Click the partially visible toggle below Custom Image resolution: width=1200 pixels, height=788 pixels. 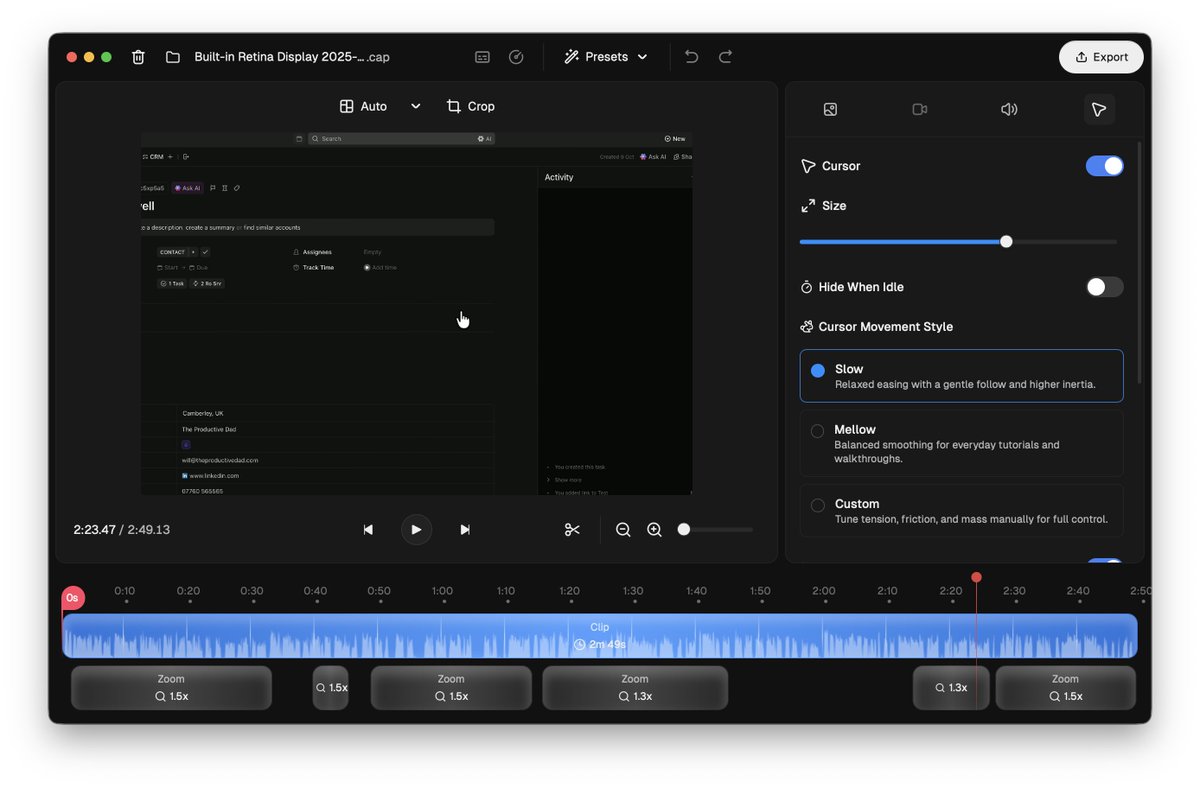click(x=1105, y=561)
